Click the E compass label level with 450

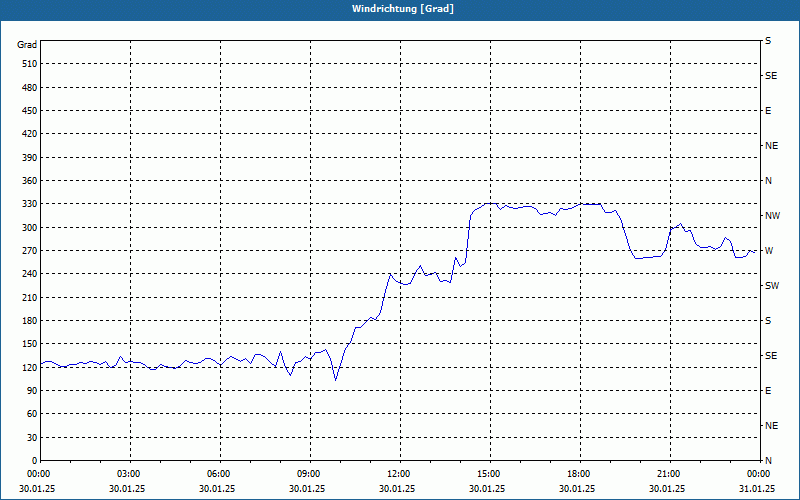tap(768, 111)
